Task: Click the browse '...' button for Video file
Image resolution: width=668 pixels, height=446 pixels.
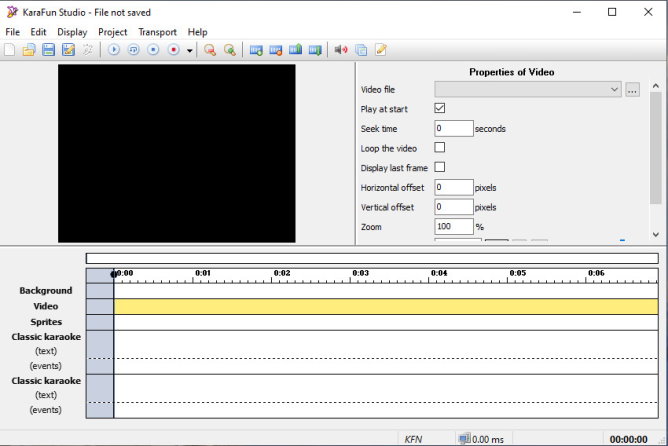Action: pyautogui.click(x=632, y=90)
